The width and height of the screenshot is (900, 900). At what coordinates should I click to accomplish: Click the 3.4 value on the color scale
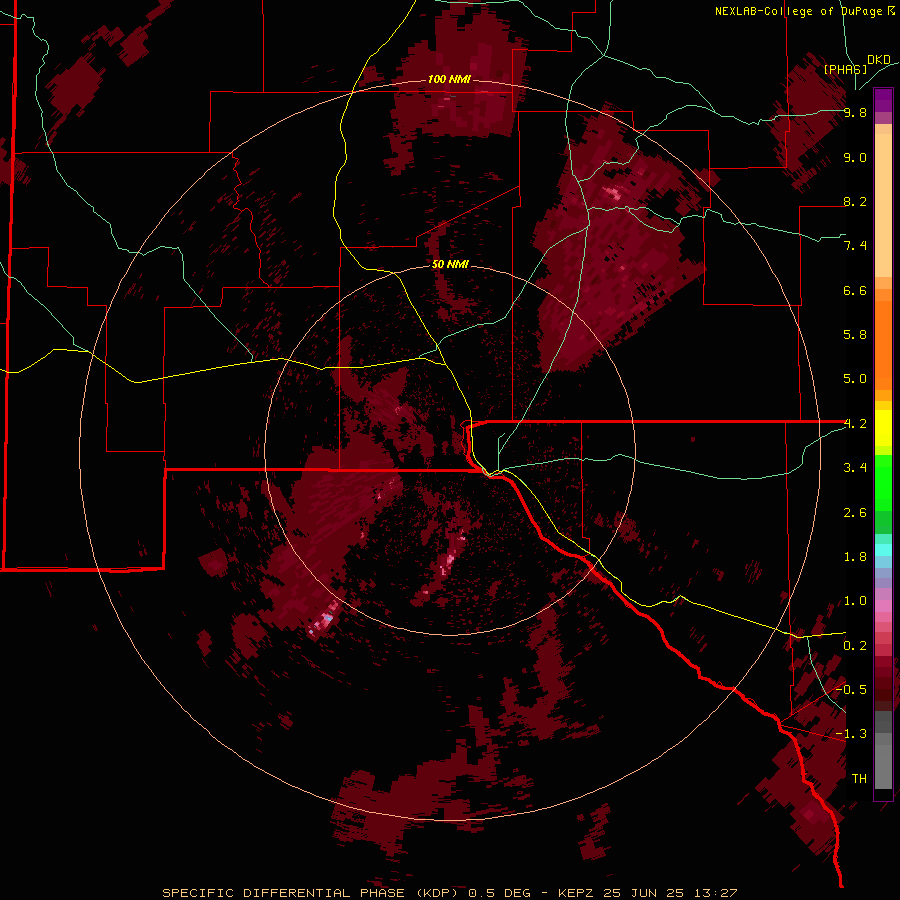pos(855,468)
